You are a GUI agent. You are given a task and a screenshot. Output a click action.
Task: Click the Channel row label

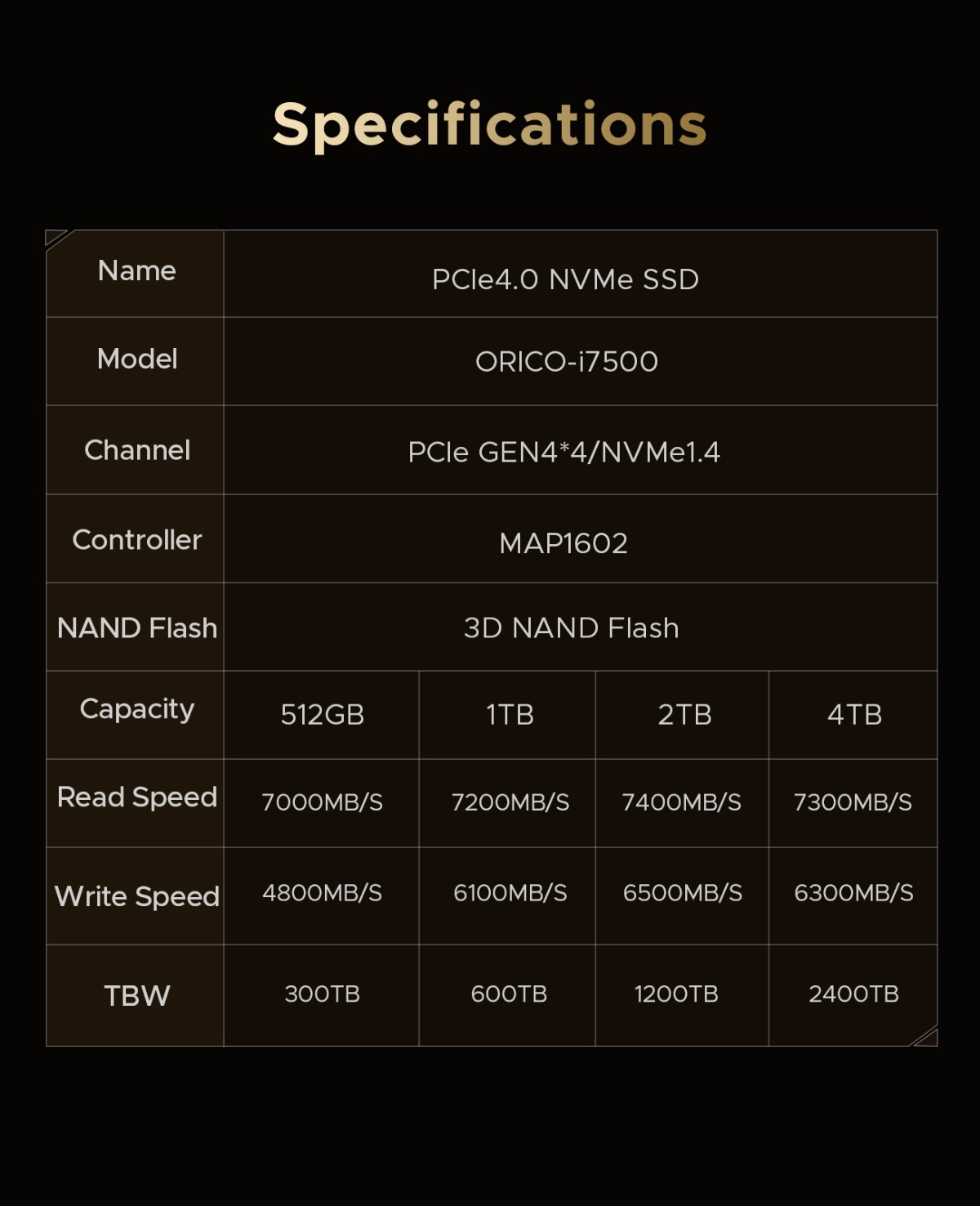(136, 450)
